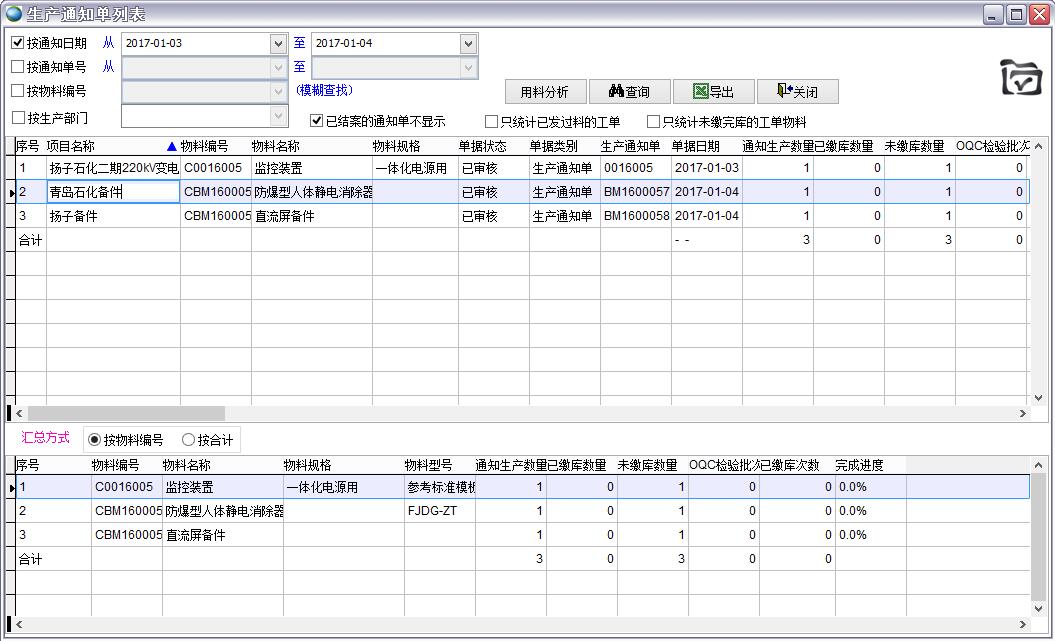The image size is (1055, 641).
Task: Click the 完成进度 column header in summary
Action: pyautogui.click(x=859, y=465)
